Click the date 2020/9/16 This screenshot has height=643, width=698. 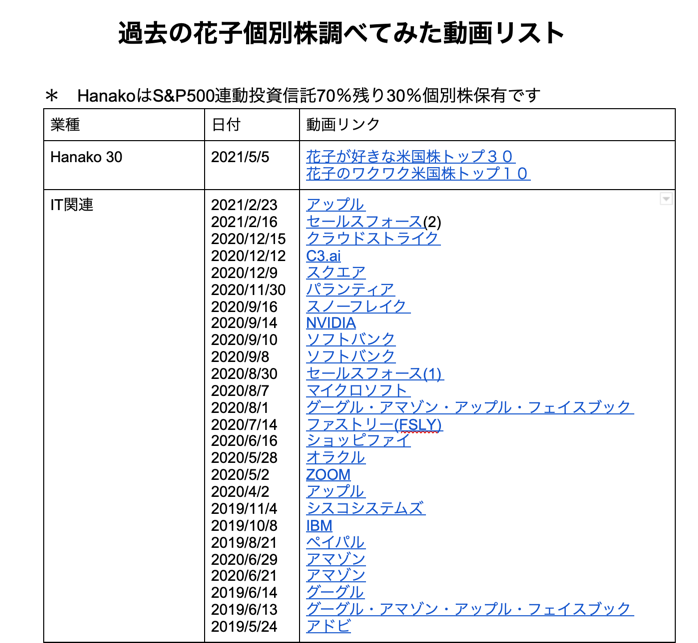pos(244,307)
